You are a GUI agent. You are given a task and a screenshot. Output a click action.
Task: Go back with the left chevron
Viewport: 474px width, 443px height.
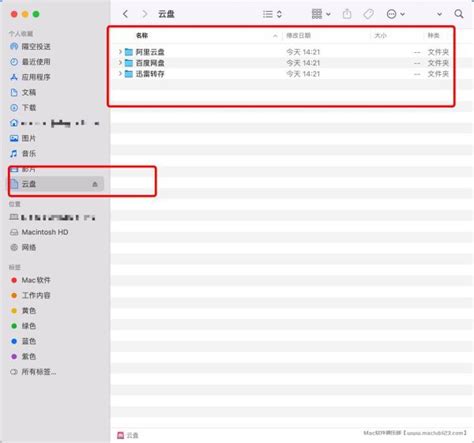[x=125, y=14]
